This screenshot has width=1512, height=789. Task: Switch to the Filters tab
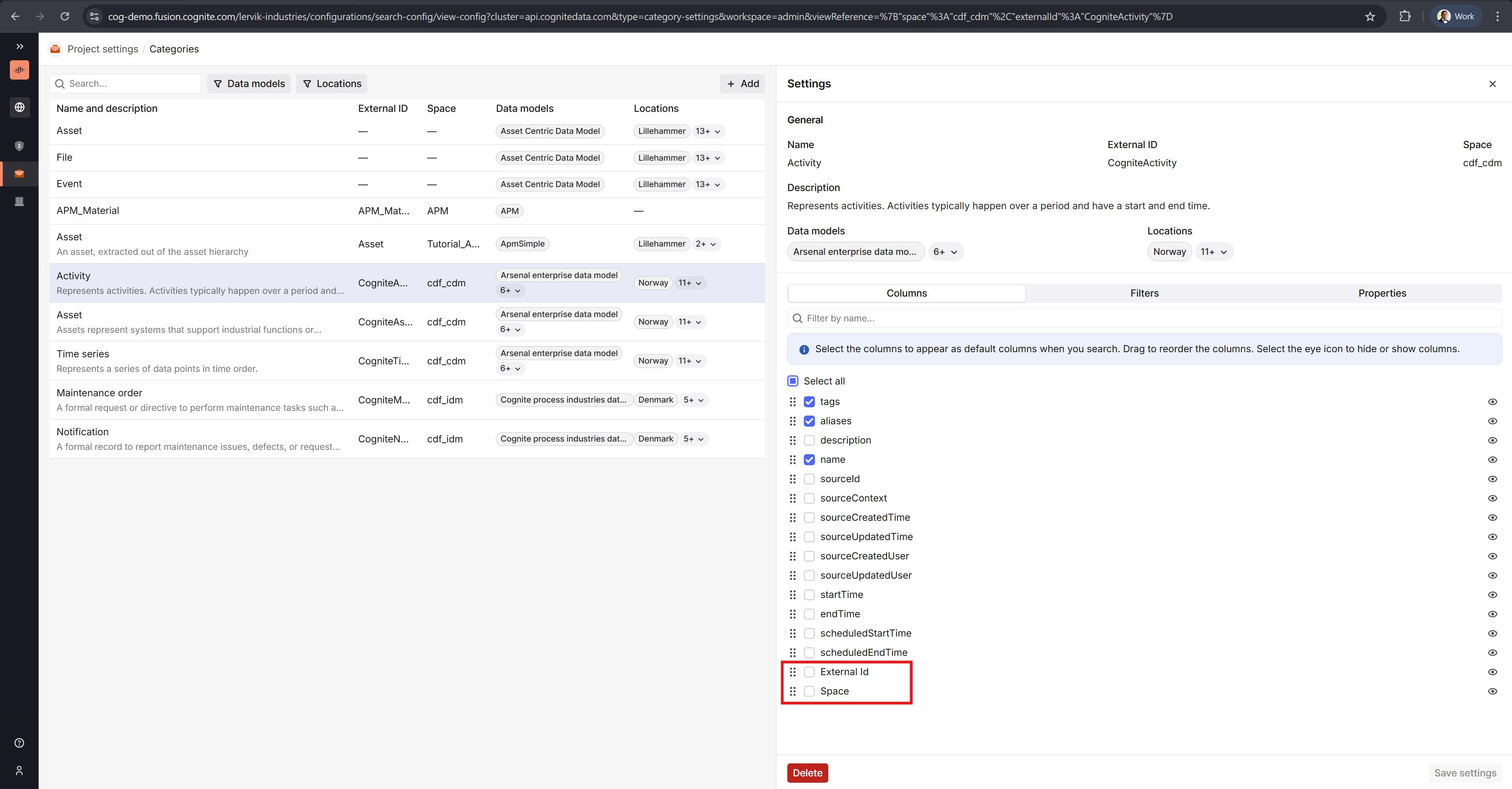tap(1144, 293)
